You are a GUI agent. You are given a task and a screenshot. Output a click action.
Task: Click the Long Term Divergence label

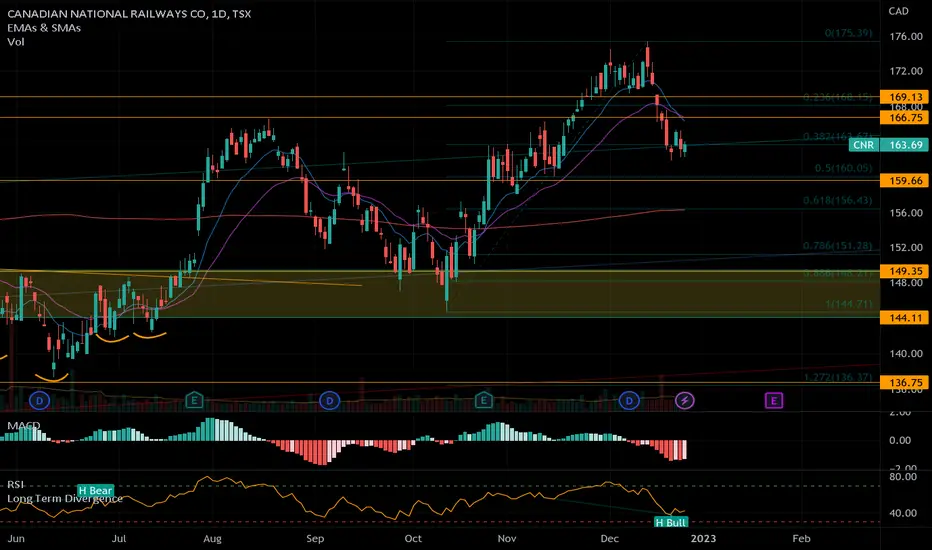(65, 498)
